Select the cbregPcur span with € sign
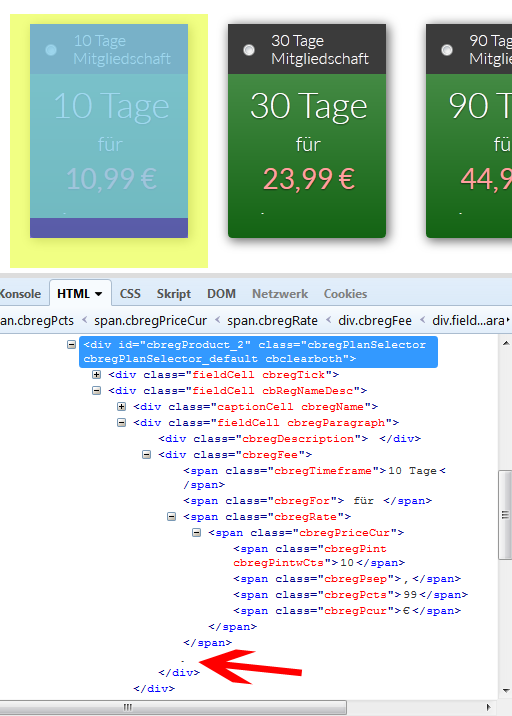 tap(347, 611)
